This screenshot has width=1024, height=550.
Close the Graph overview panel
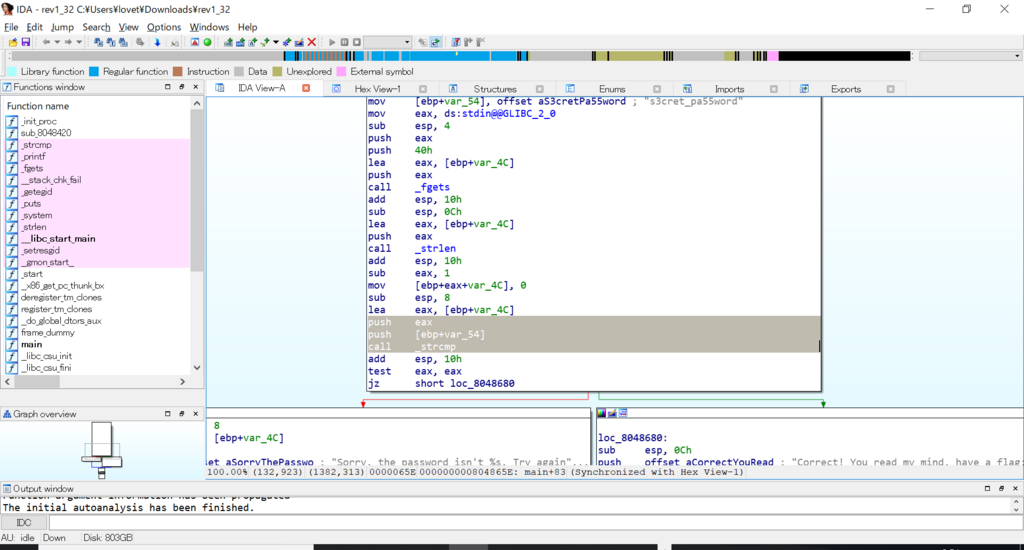(x=195, y=413)
